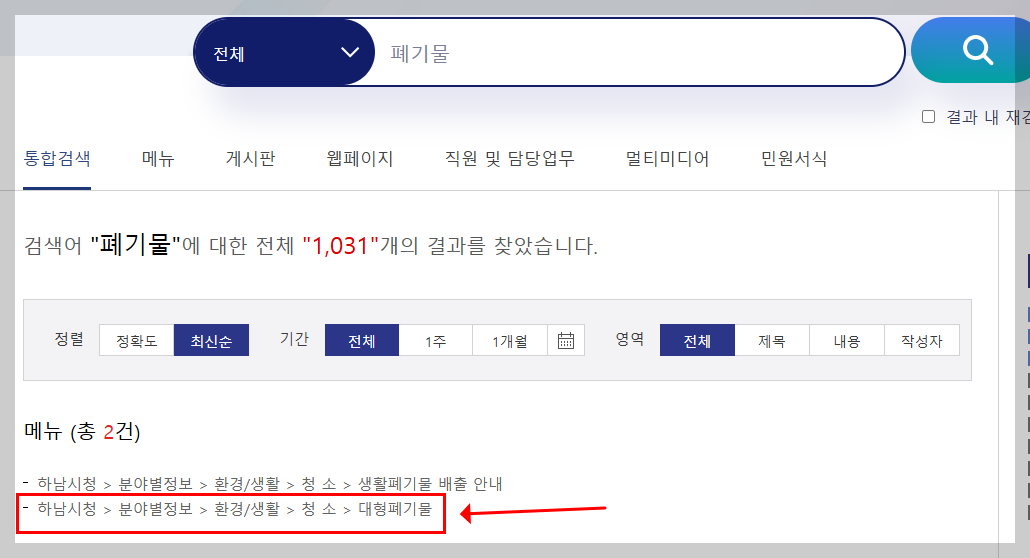The image size is (1030, 558).
Task: Set 기간 filter to 전체
Action: point(362,340)
